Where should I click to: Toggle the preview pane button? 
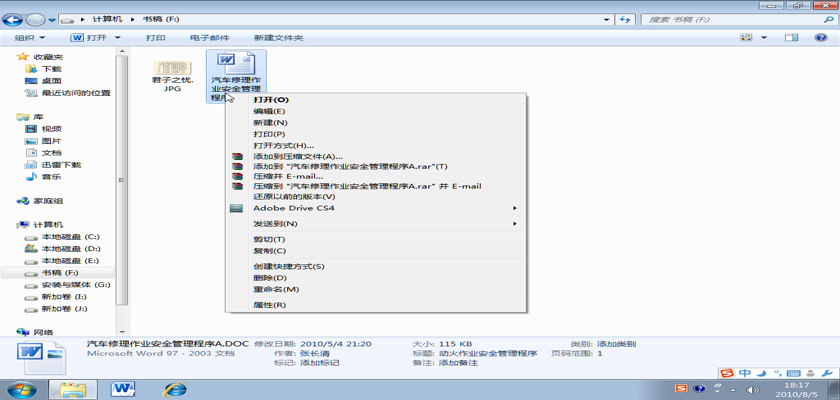coord(790,38)
